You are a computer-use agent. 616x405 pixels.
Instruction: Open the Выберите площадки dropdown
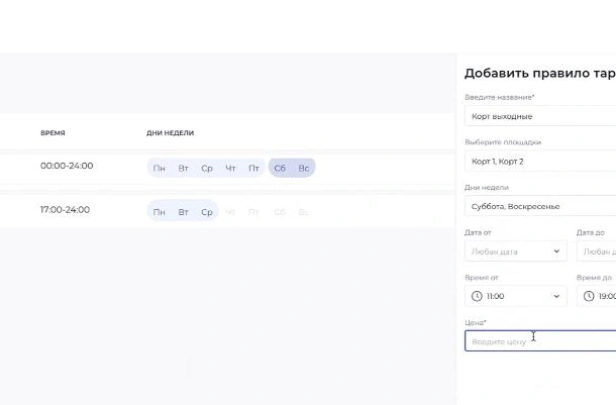[x=540, y=161]
